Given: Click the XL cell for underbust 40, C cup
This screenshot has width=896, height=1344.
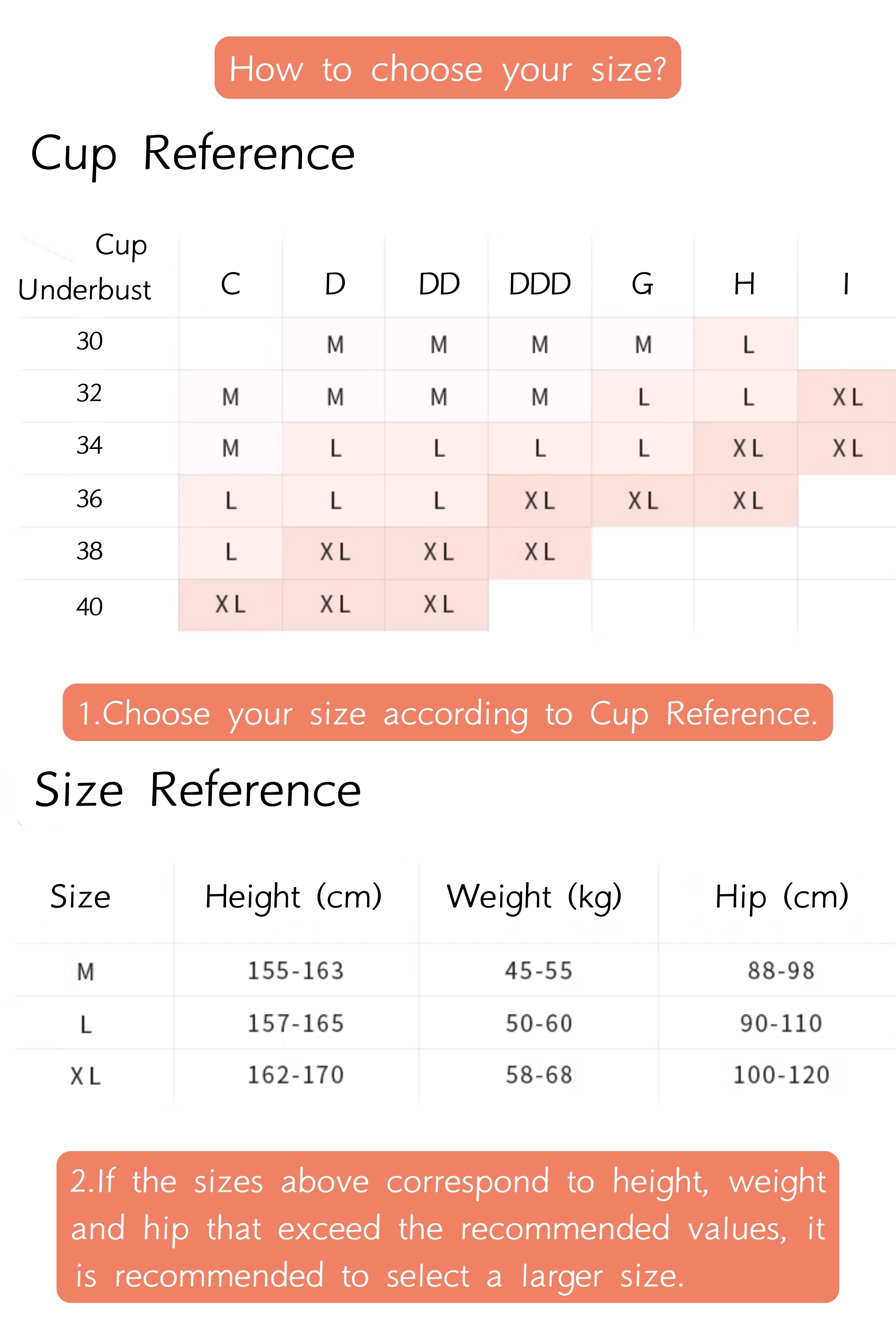Looking at the screenshot, I should [x=230, y=605].
